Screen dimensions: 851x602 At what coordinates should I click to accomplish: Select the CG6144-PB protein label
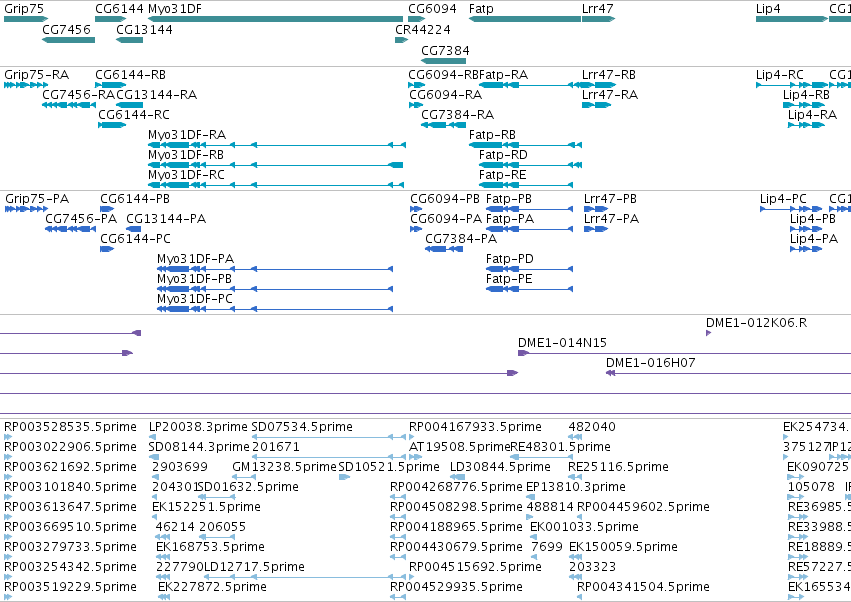(x=135, y=199)
